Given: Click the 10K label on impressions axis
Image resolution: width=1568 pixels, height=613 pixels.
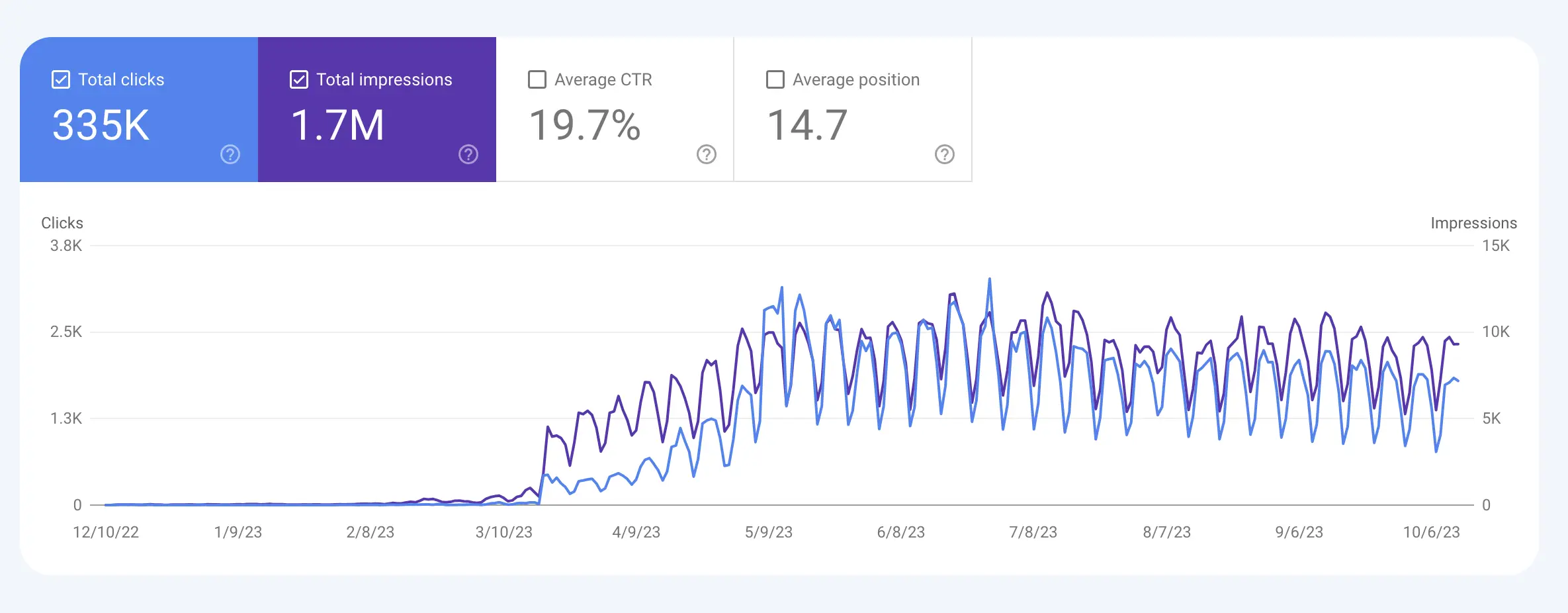Looking at the screenshot, I should [1495, 332].
